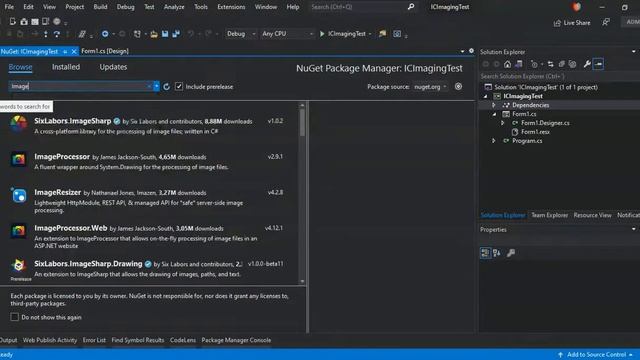
Task: Open the Any CPU platform dropdown
Action: click(287, 34)
